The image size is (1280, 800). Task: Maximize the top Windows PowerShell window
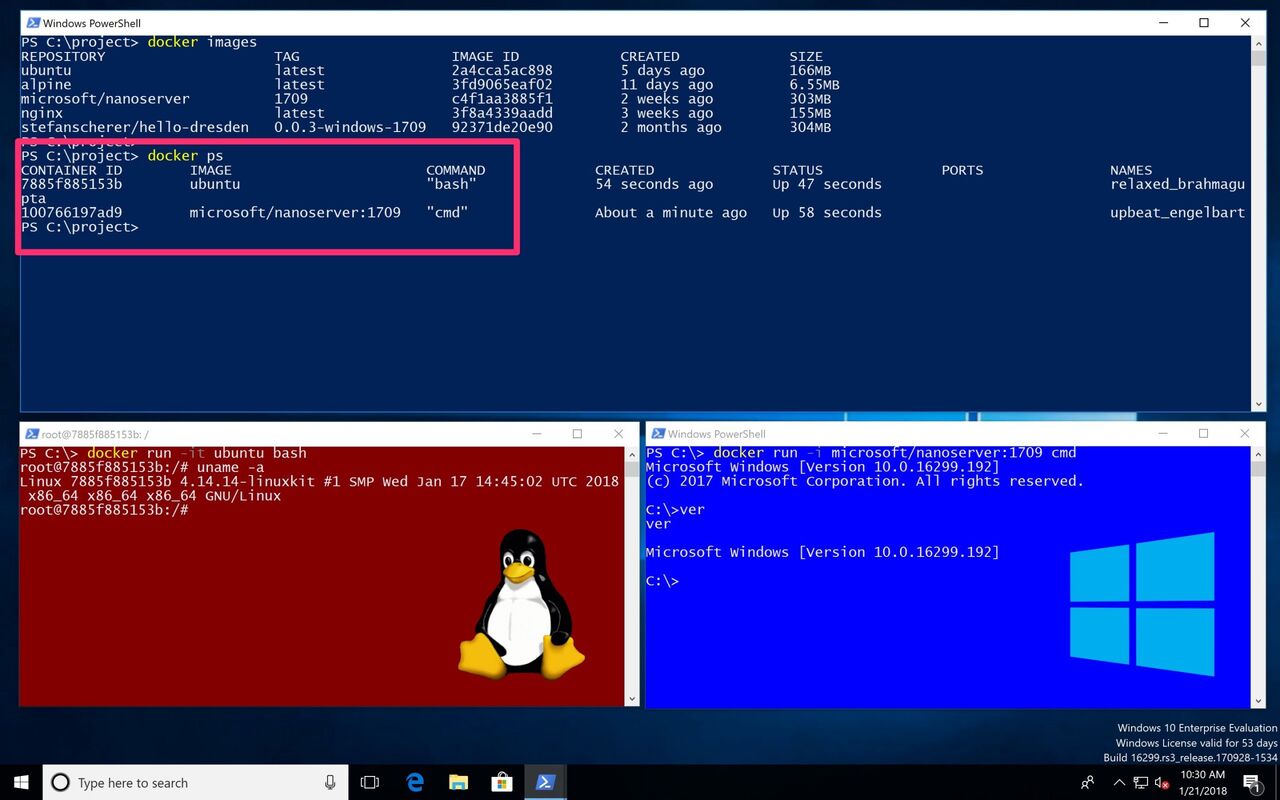(1204, 23)
